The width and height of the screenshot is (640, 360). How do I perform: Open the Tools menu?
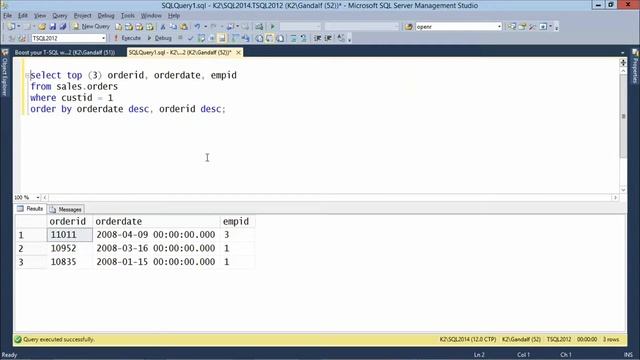[128, 16]
